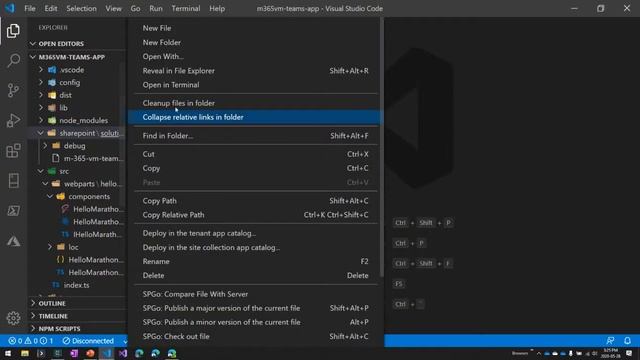Open notifications bell in status bar

tap(627, 341)
